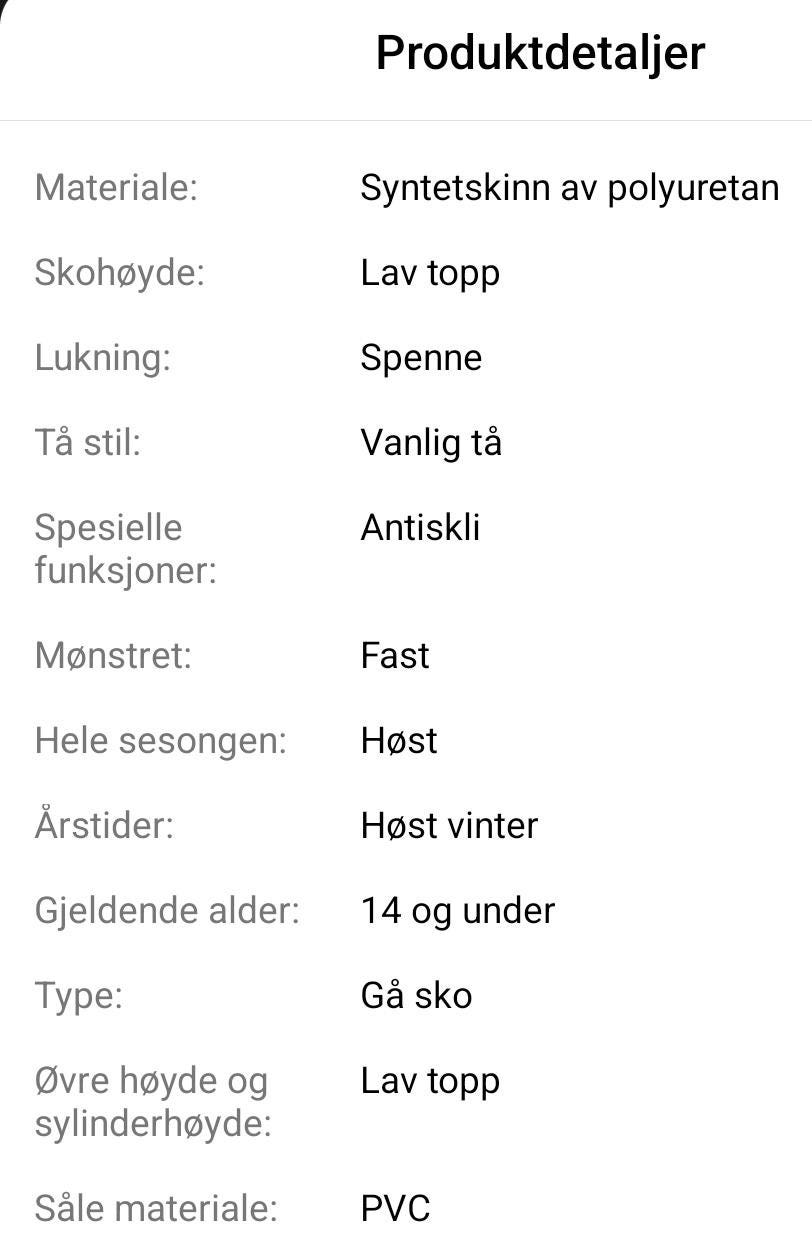Click the Høst vinter value
The width and height of the screenshot is (812, 1253).
point(449,826)
